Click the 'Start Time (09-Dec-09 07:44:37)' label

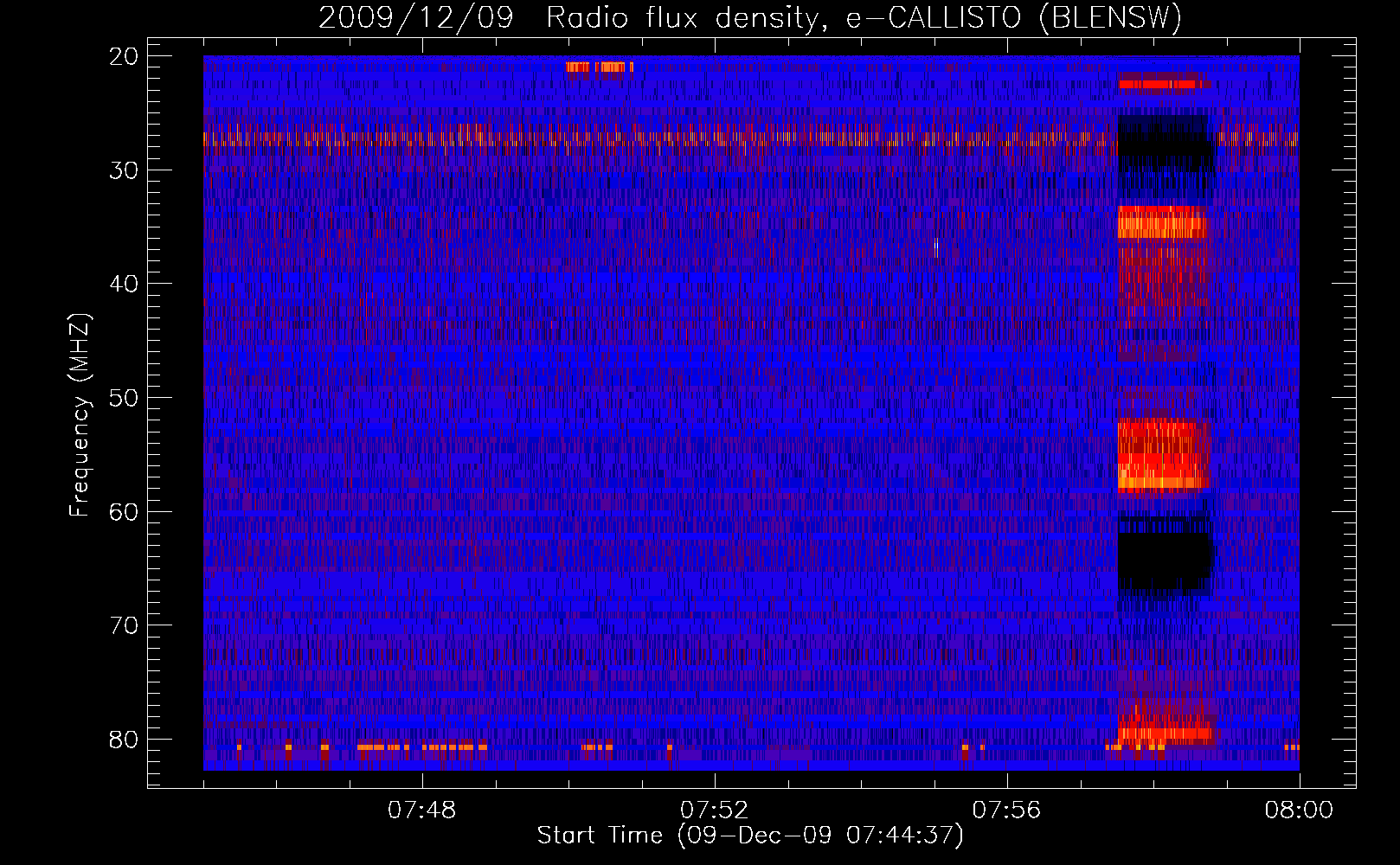750,836
